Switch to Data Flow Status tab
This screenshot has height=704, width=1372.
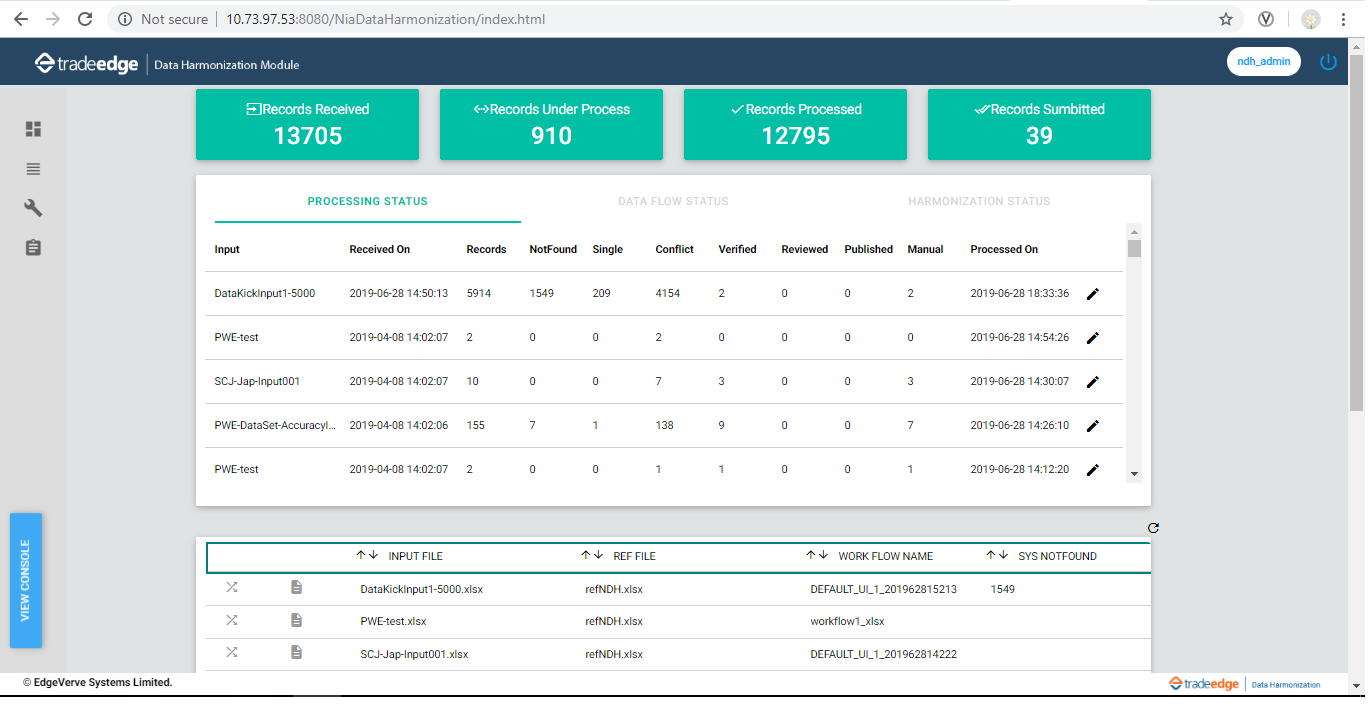[673, 202]
